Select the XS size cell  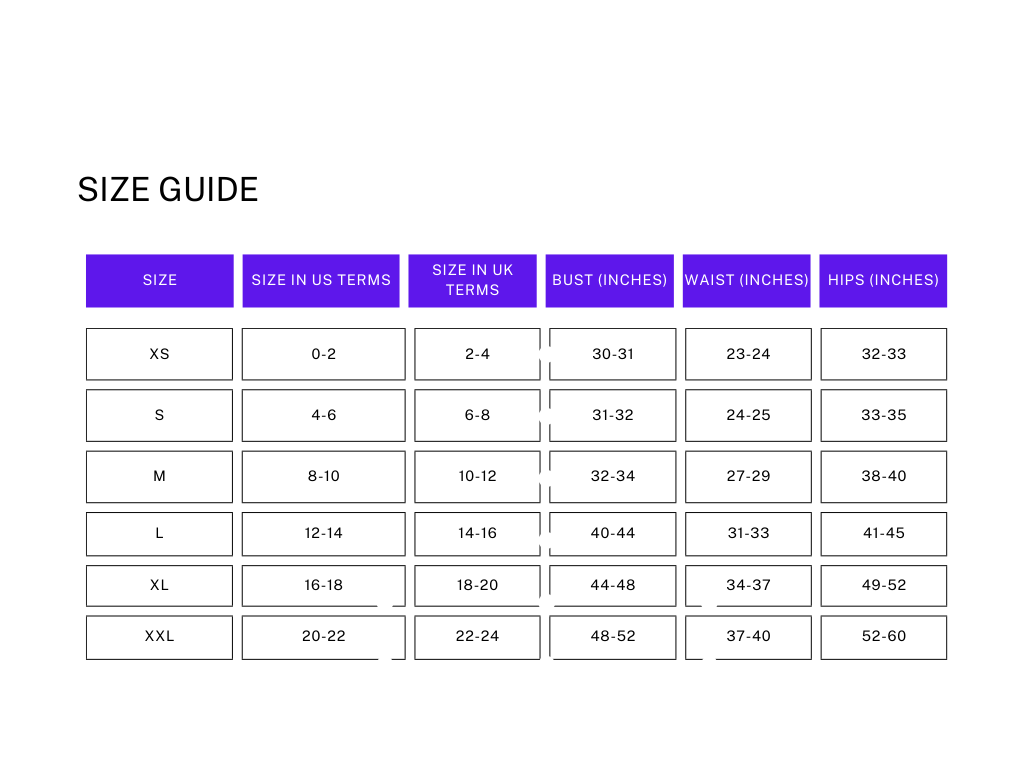[160, 354]
